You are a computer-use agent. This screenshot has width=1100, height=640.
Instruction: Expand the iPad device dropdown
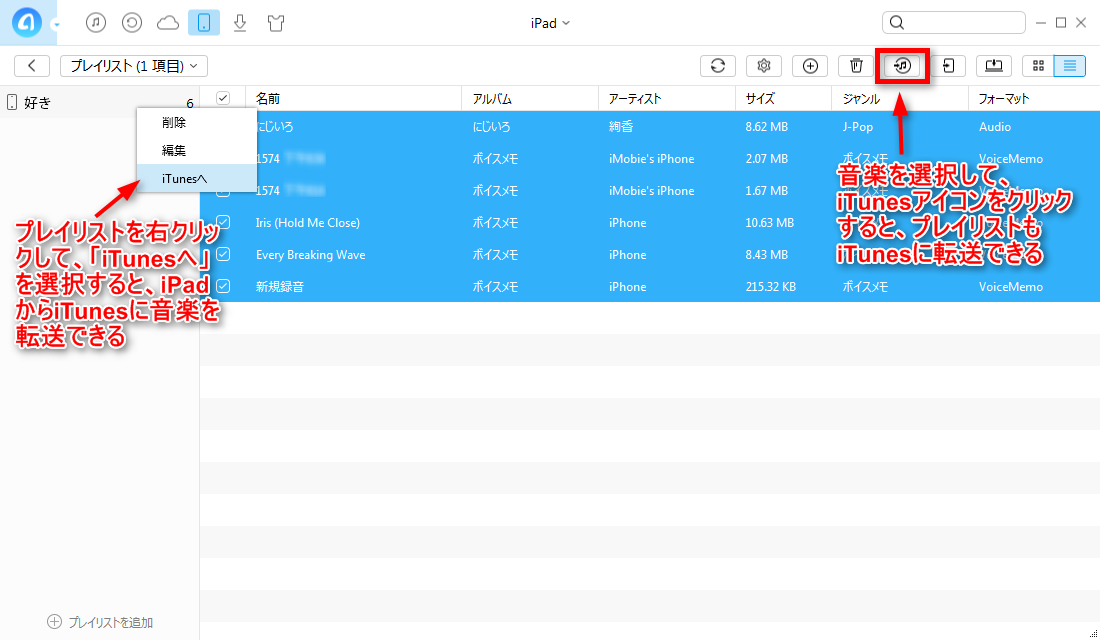point(550,23)
